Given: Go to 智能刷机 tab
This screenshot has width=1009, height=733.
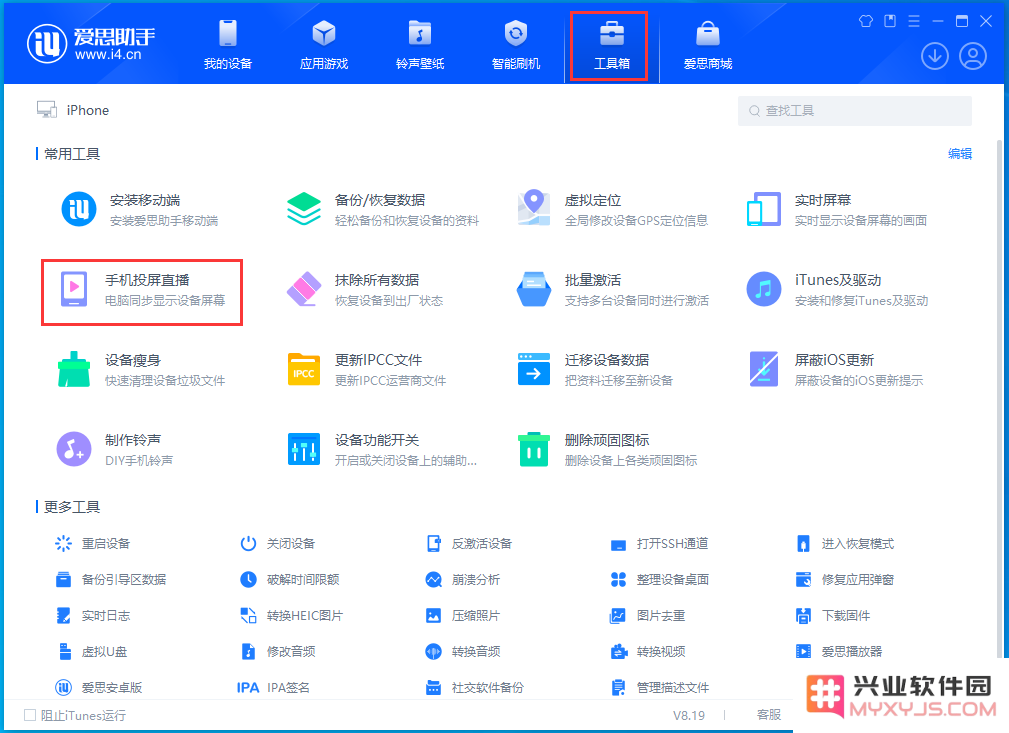Looking at the screenshot, I should click(515, 44).
